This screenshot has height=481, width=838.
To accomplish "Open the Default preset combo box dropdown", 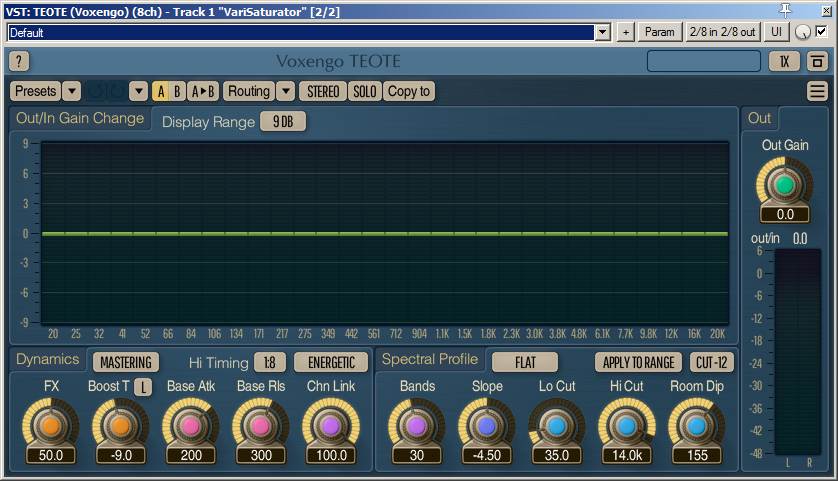I will pos(603,33).
